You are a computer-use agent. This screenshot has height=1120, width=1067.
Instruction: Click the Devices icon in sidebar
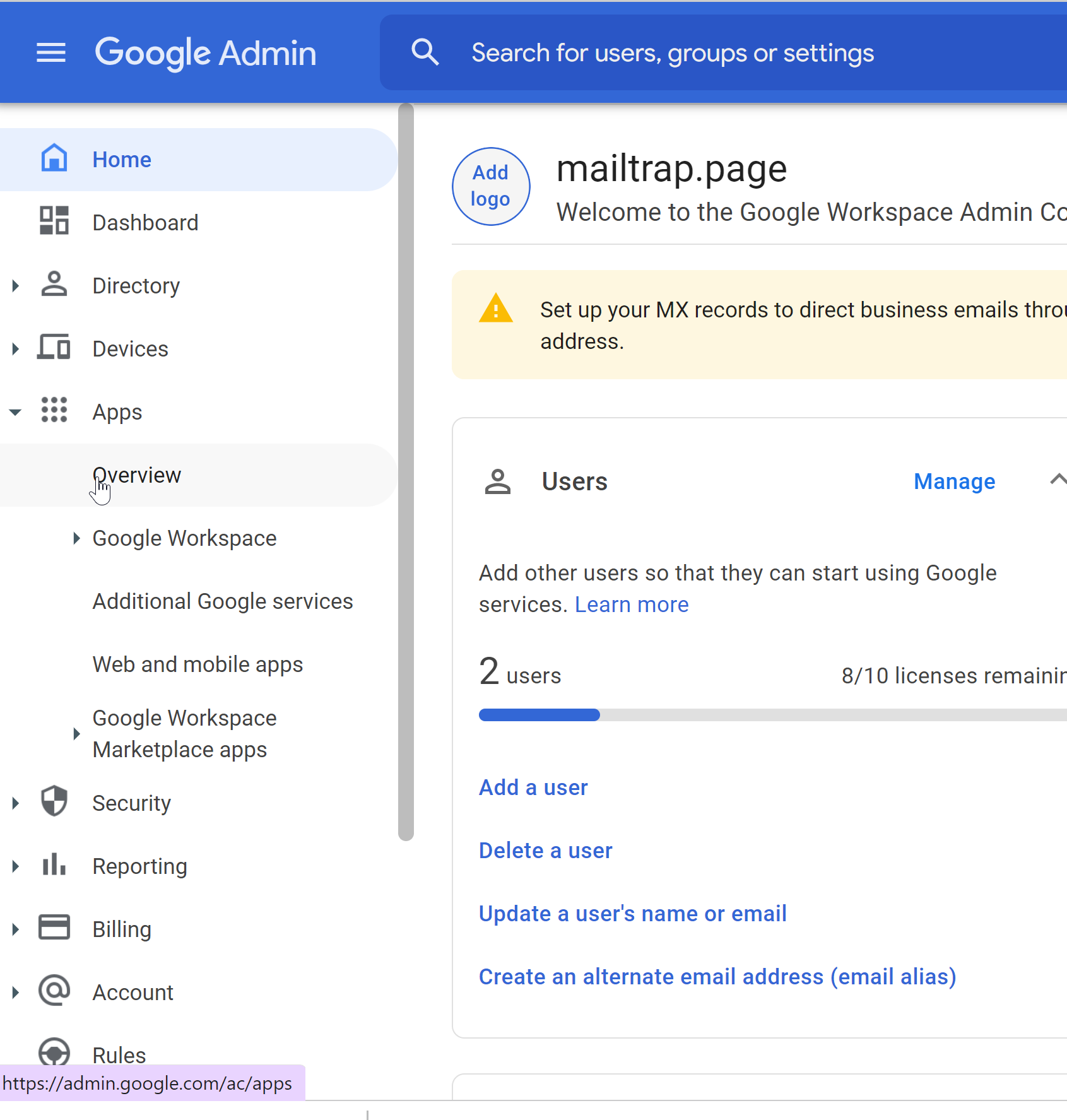pos(54,348)
